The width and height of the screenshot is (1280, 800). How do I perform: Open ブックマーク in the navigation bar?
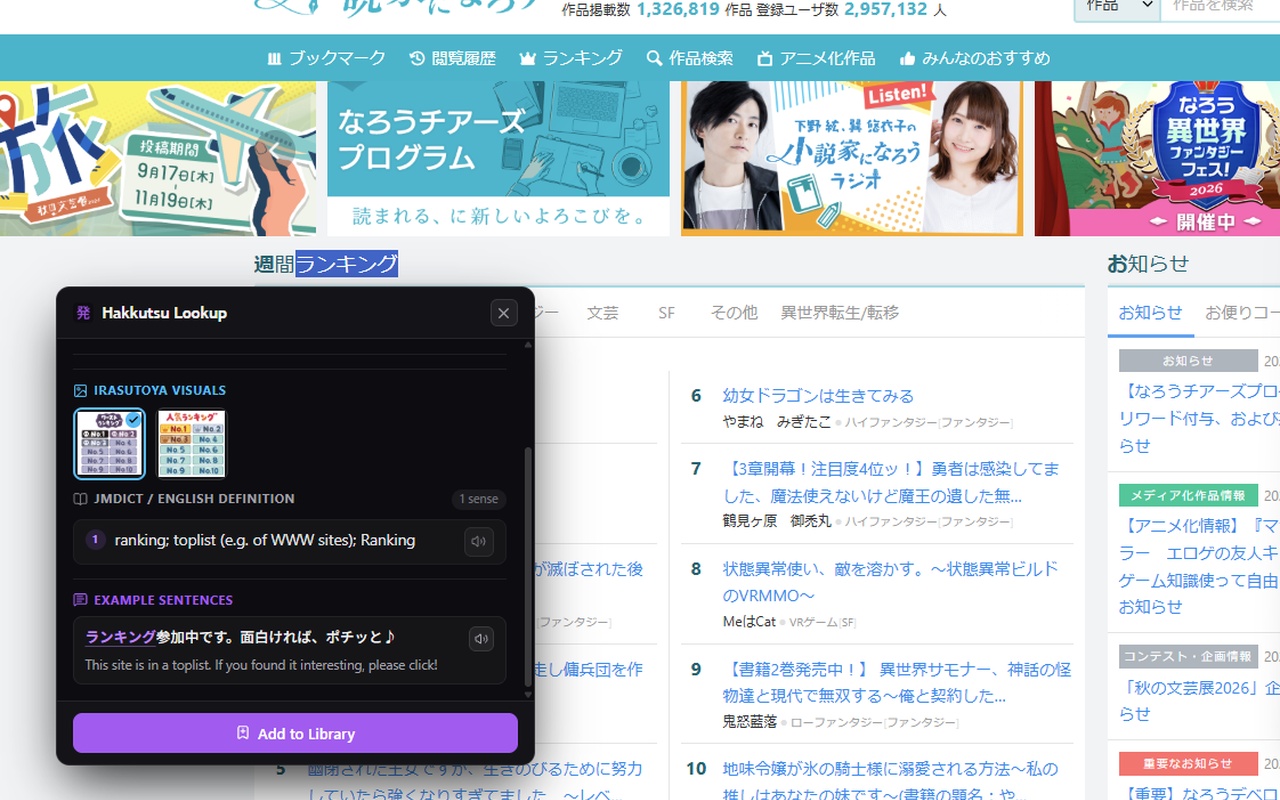326,58
